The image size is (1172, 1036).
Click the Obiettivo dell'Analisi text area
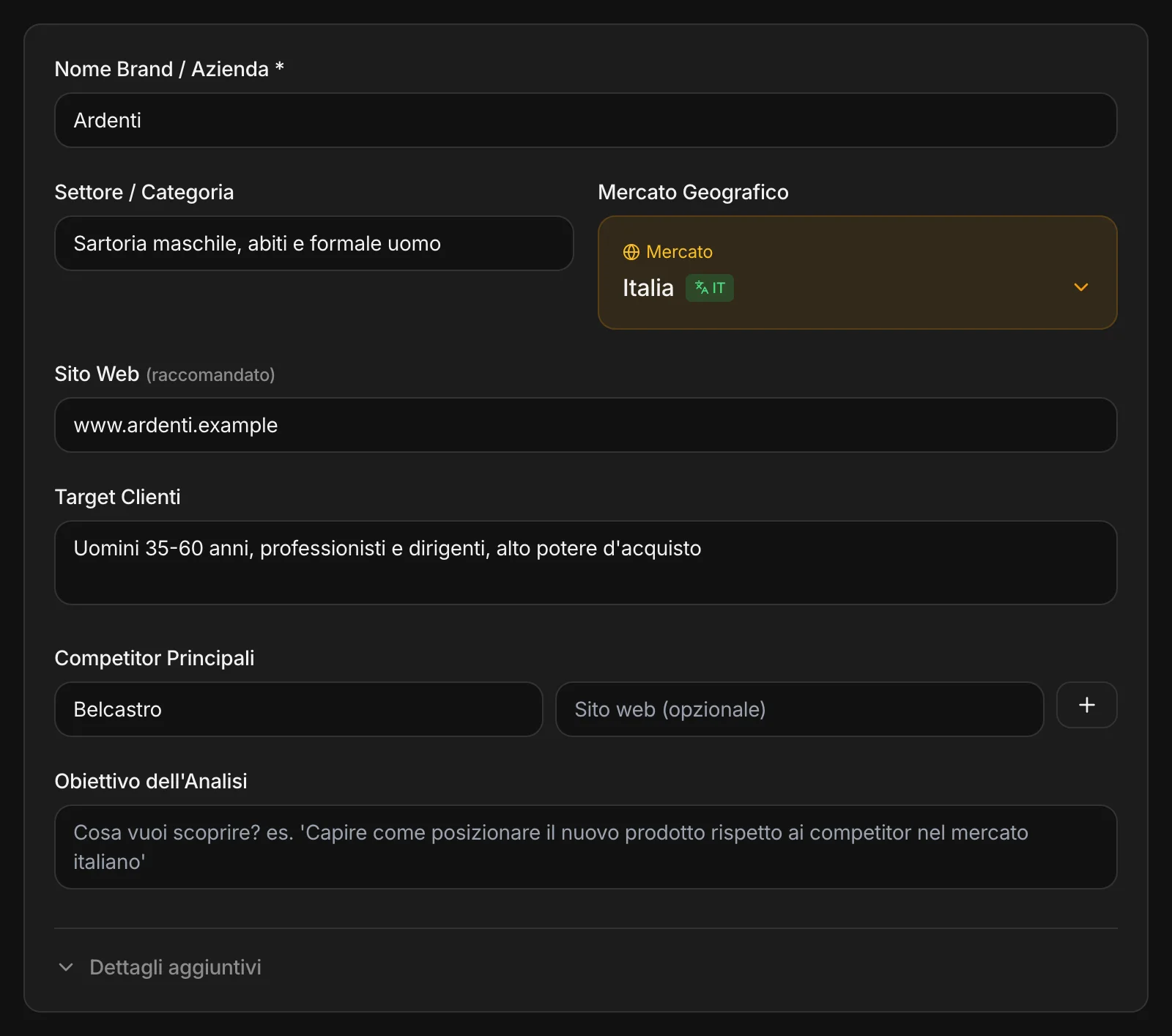[x=585, y=847]
